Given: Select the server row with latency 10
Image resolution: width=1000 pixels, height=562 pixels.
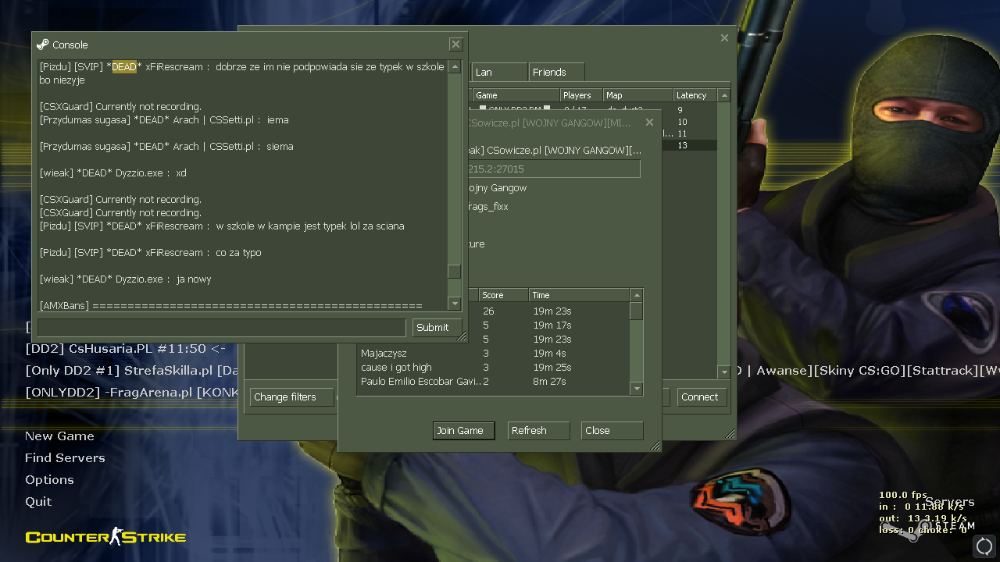Looking at the screenshot, I should coord(689,122).
